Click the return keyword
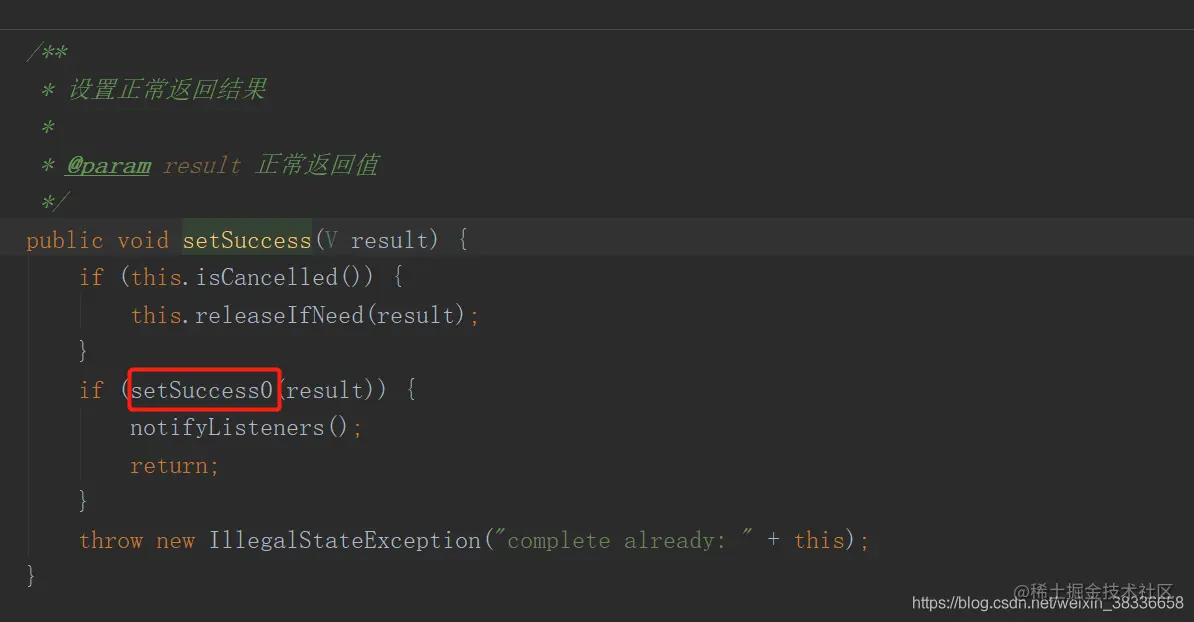The height and width of the screenshot is (622, 1194). tap(169, 466)
